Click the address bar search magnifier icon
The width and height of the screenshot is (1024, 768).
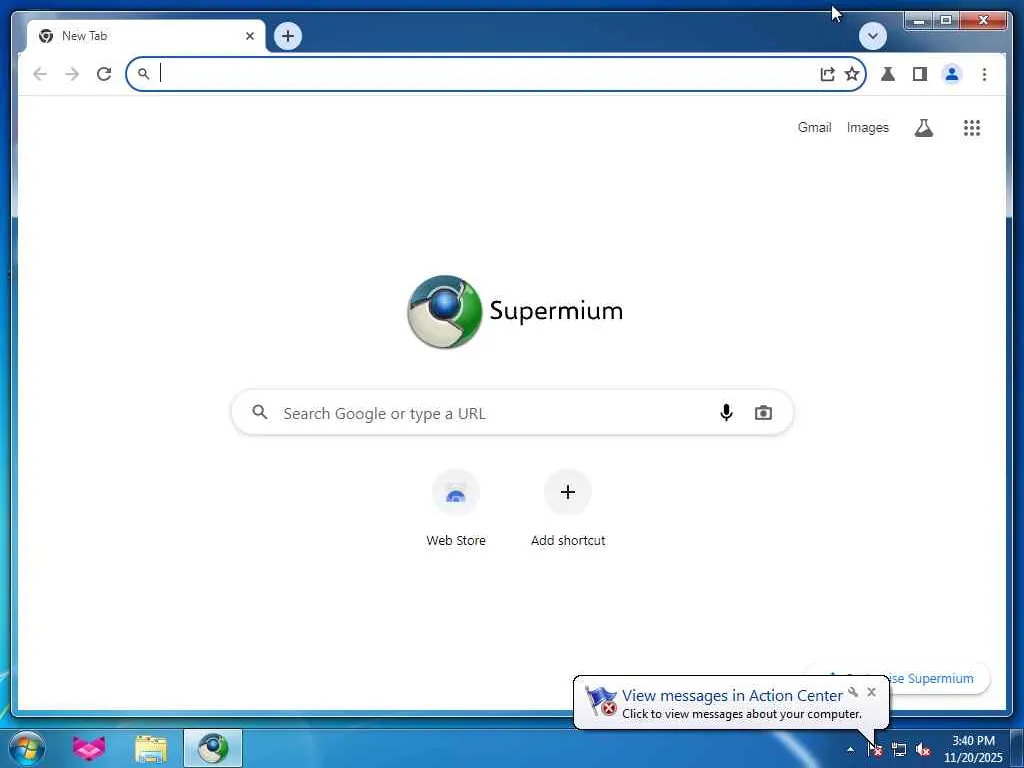click(x=144, y=74)
